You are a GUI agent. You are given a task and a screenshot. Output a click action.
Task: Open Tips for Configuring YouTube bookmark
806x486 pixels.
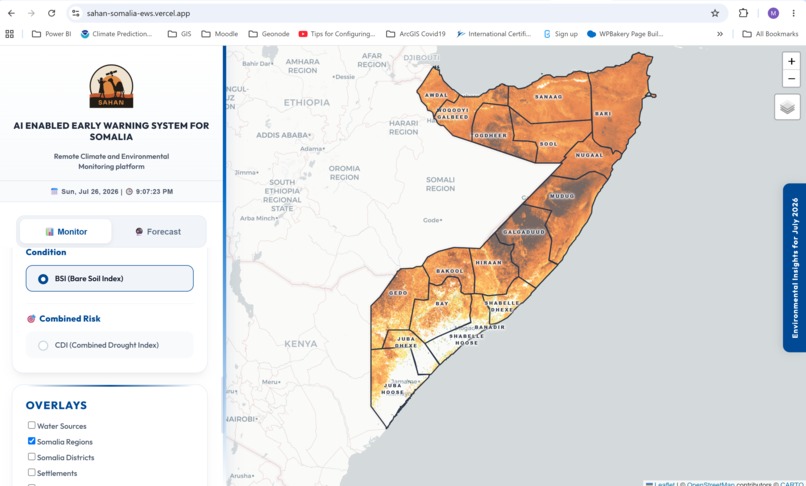[337, 34]
